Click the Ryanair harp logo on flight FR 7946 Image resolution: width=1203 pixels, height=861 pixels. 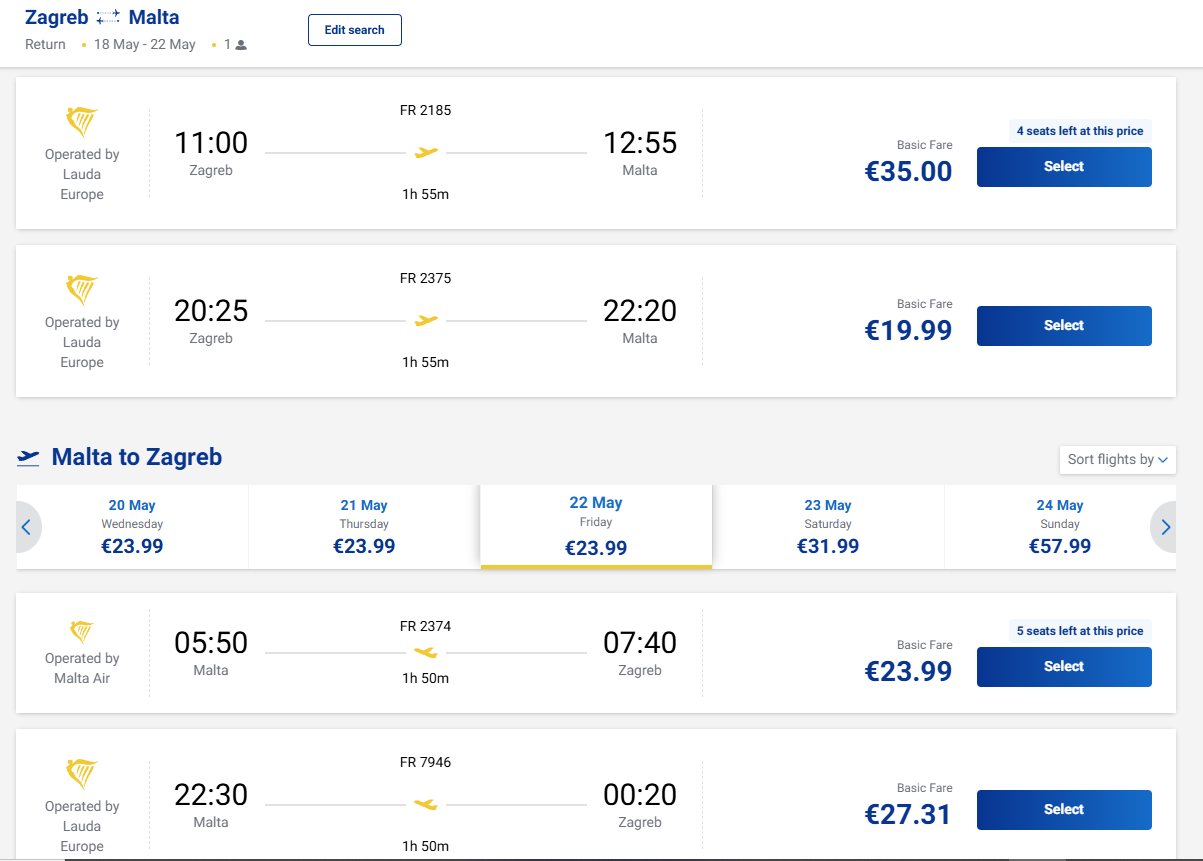[x=82, y=774]
